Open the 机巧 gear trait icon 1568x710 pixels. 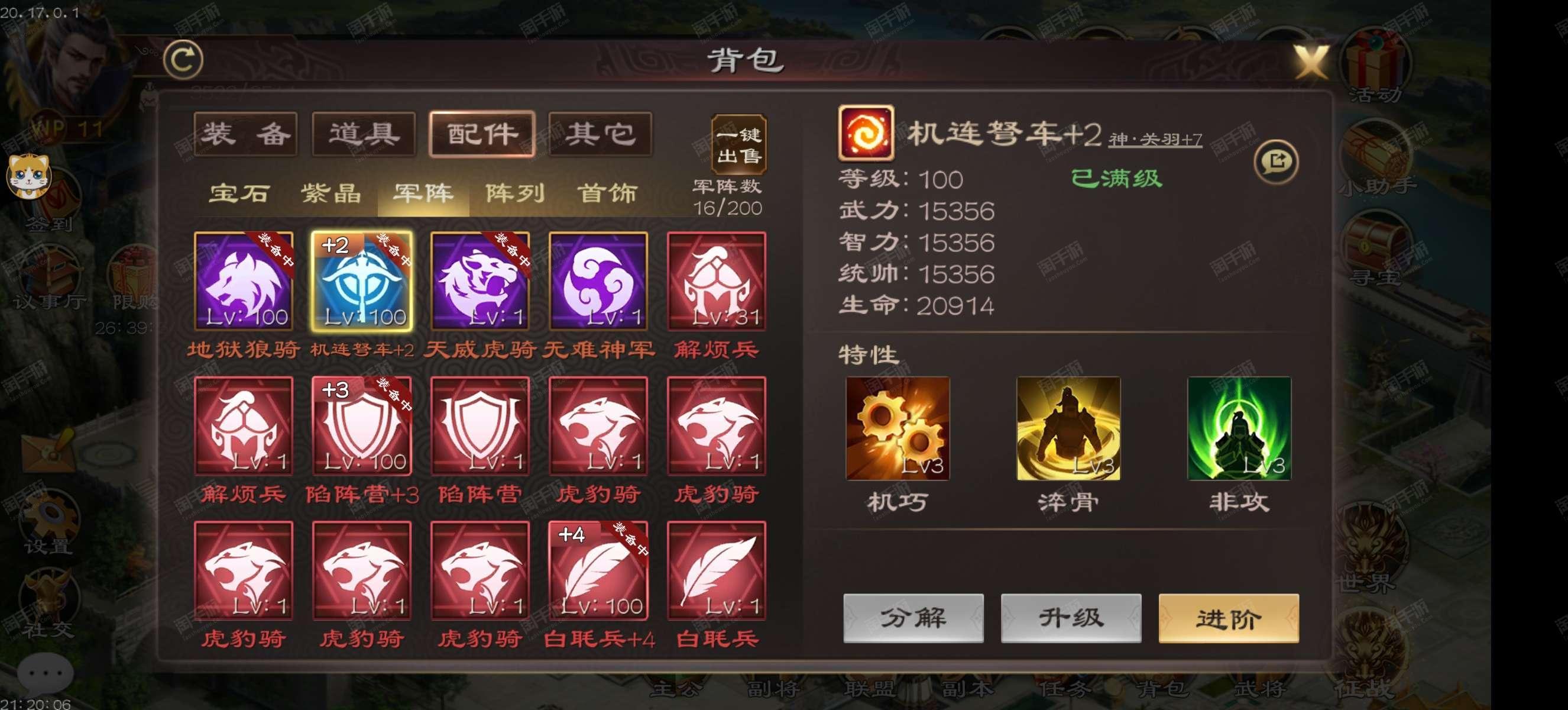coord(897,428)
